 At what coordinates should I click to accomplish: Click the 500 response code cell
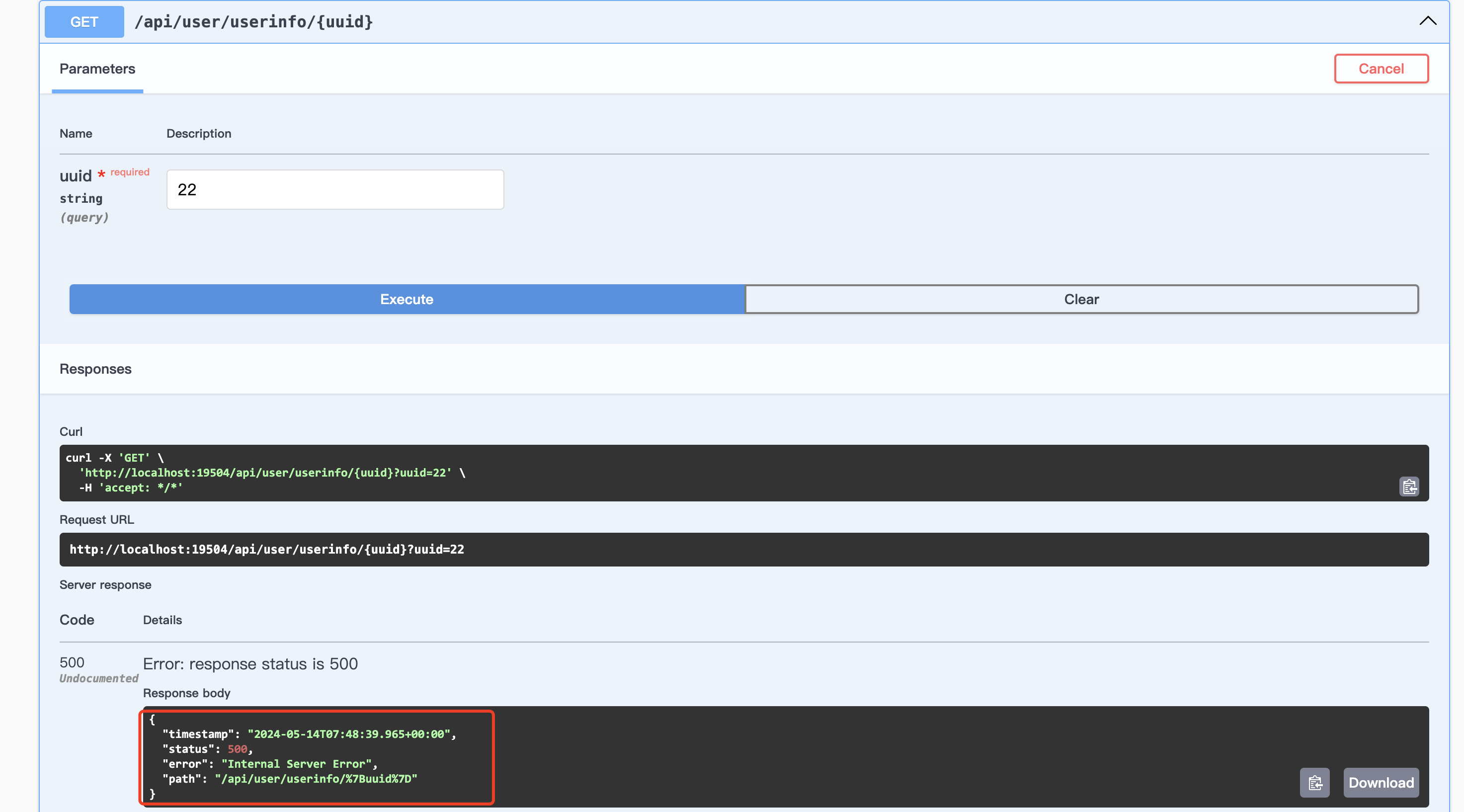[x=72, y=662]
